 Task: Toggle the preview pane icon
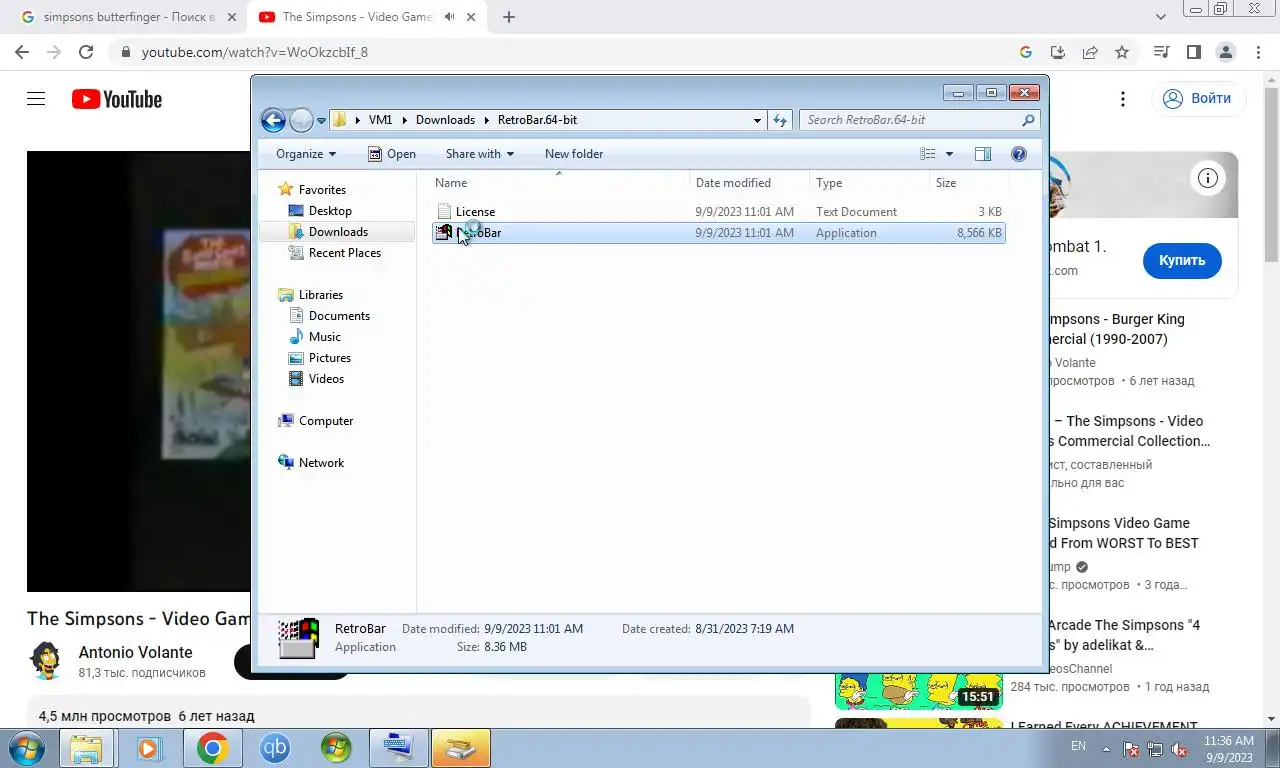coord(983,154)
